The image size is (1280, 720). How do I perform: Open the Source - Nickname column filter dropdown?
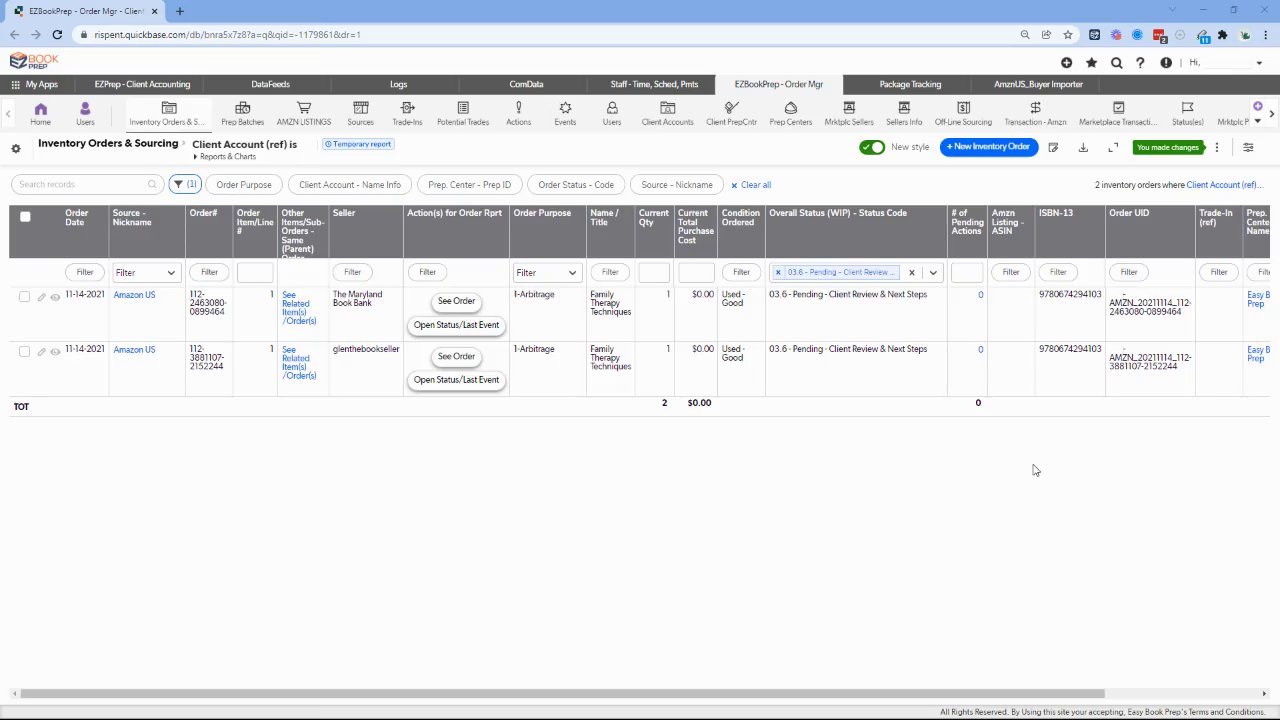point(145,272)
